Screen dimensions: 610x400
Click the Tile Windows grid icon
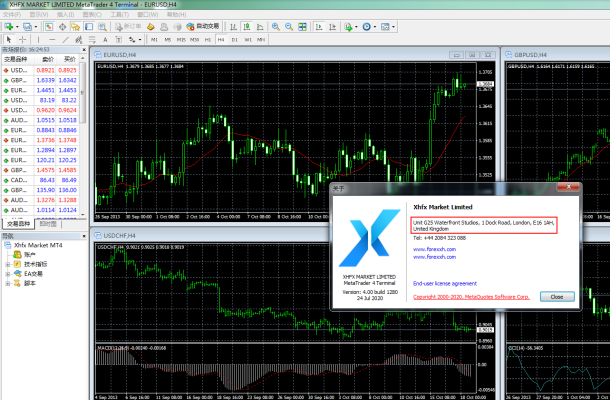(302, 27)
